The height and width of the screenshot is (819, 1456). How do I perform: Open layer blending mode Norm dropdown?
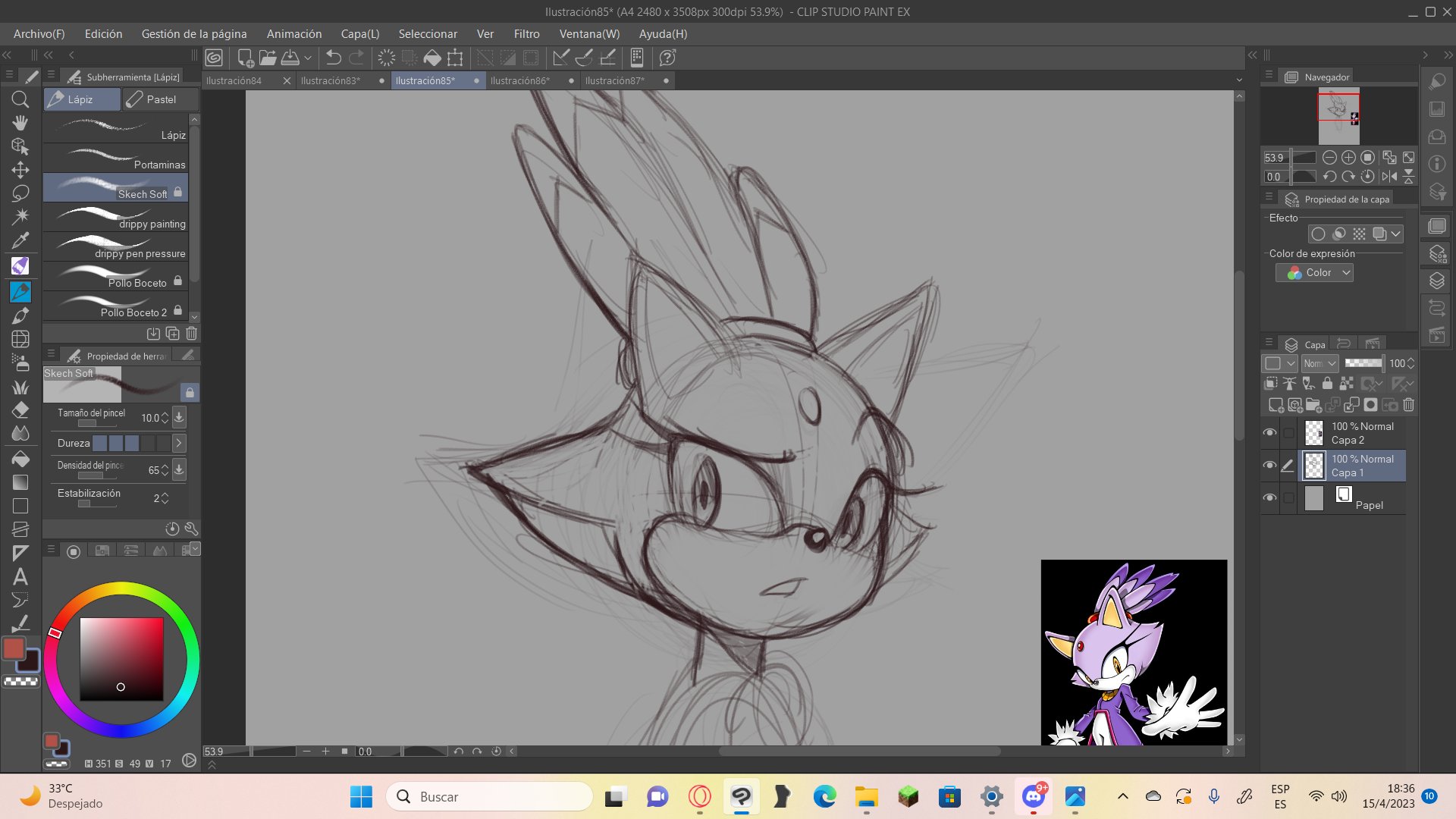tap(1319, 363)
